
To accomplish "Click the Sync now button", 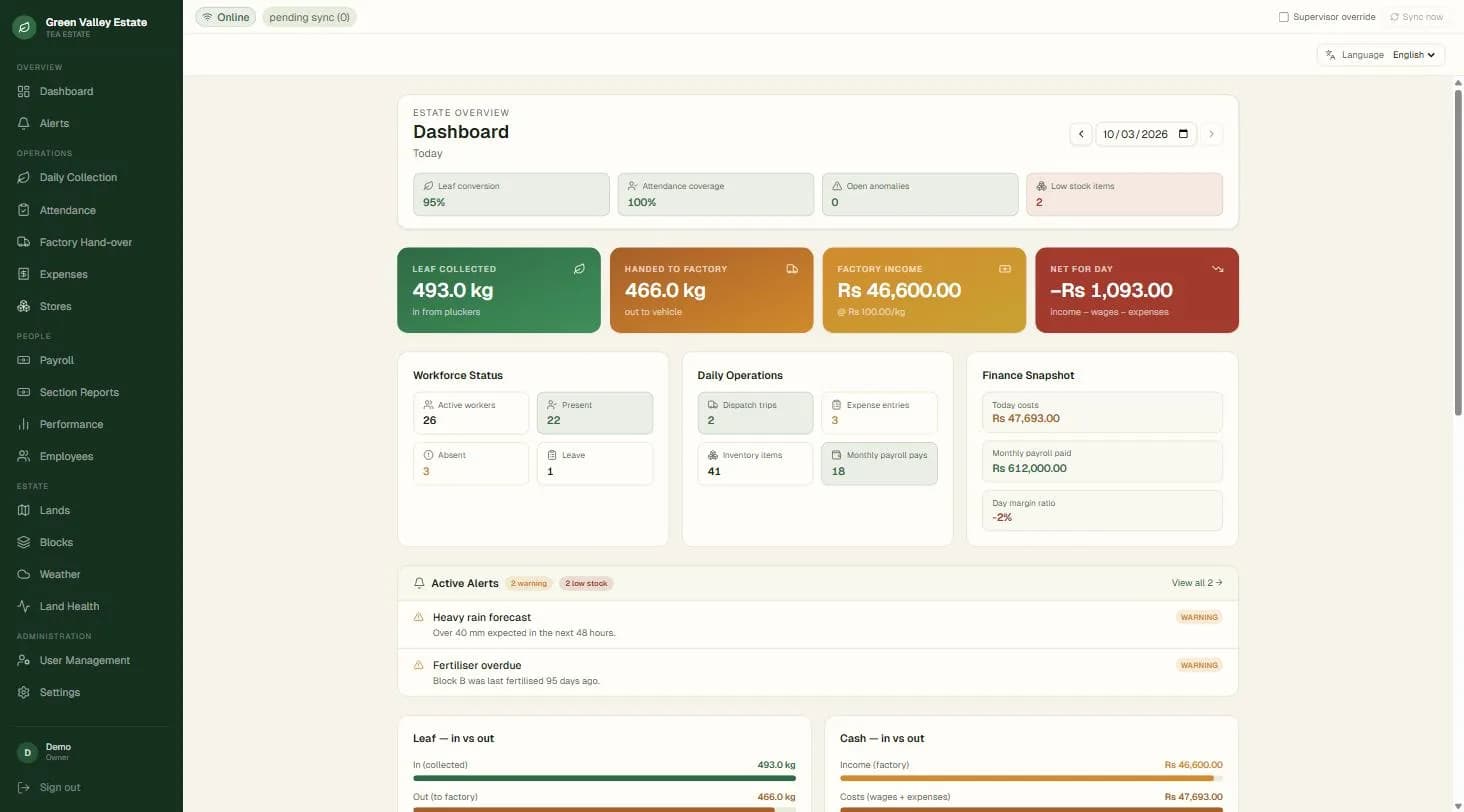I will click(1417, 17).
